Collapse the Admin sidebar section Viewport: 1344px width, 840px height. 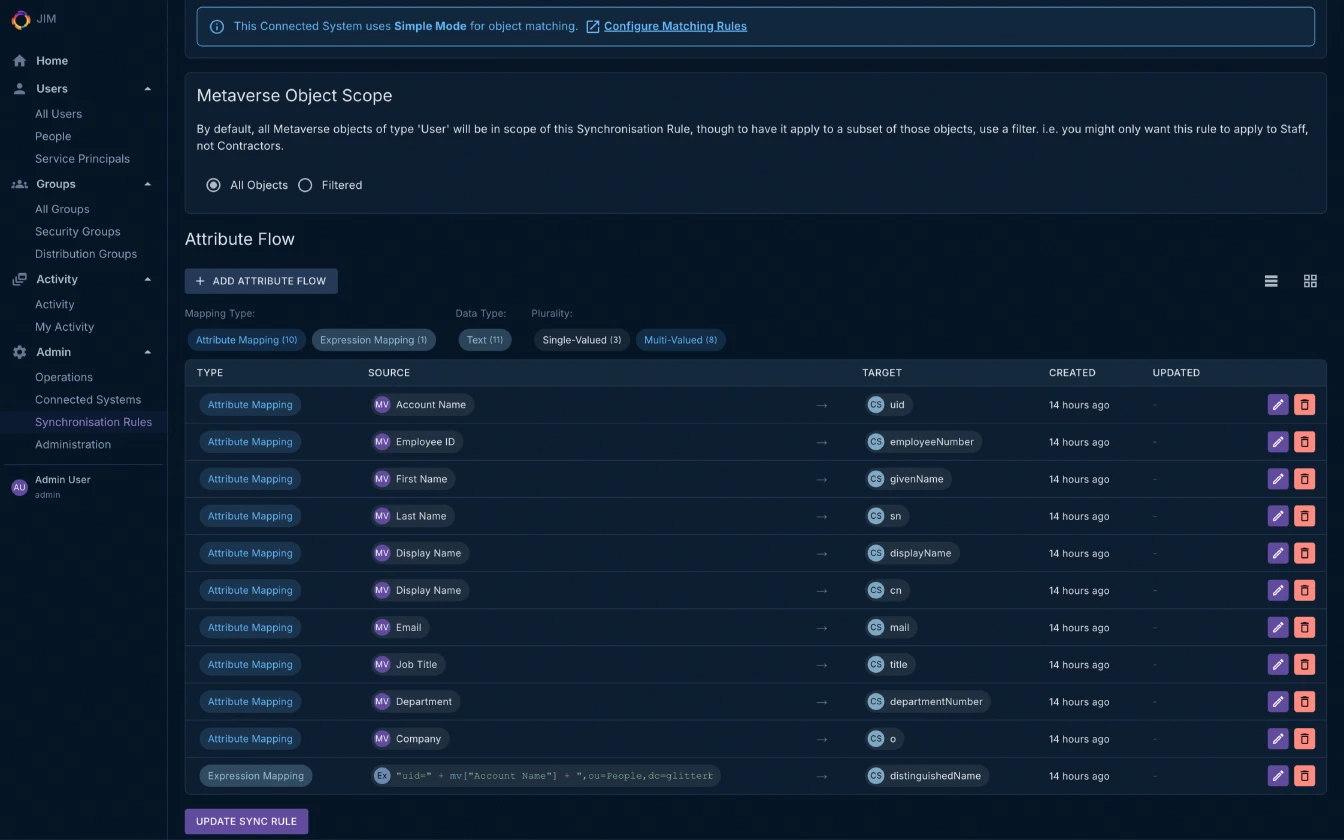coord(148,352)
